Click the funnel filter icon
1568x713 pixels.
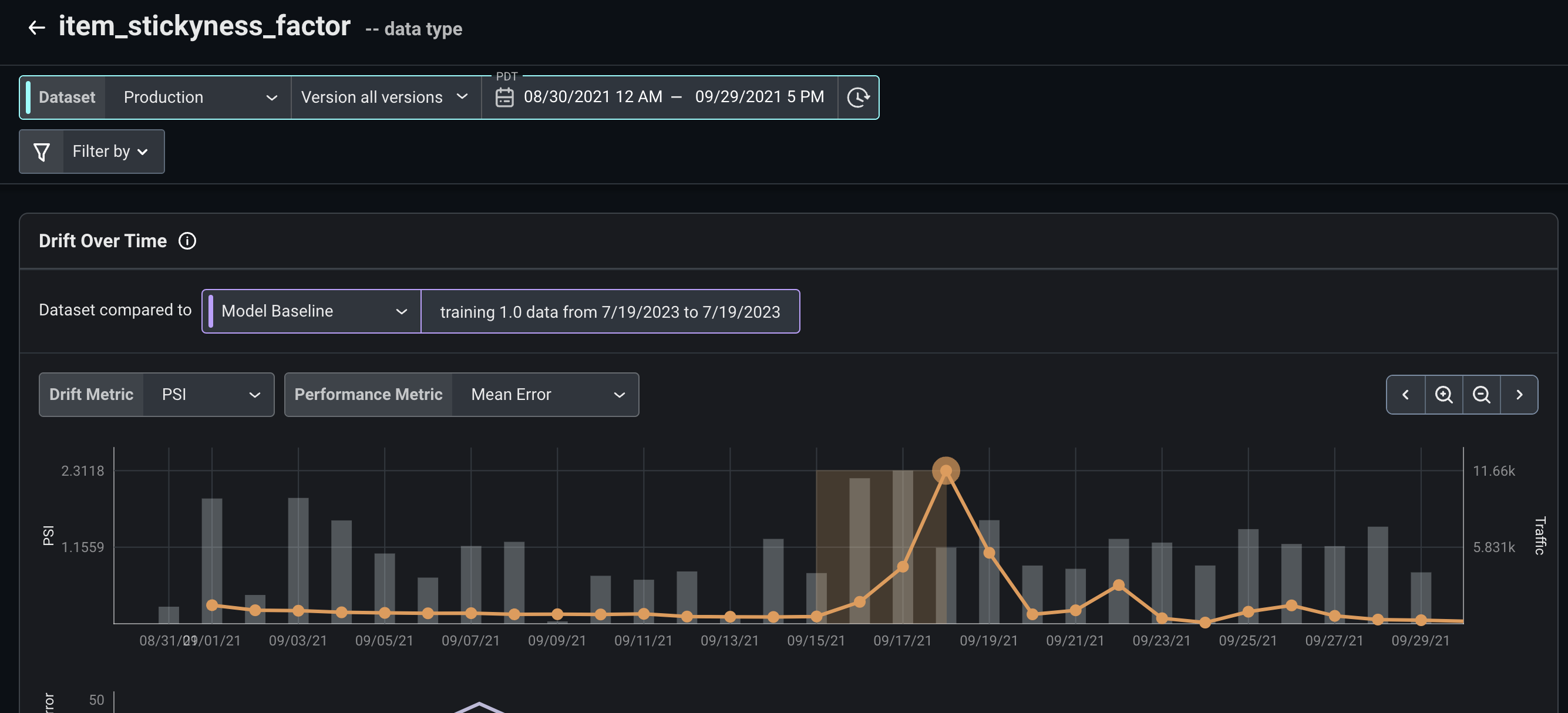41,152
